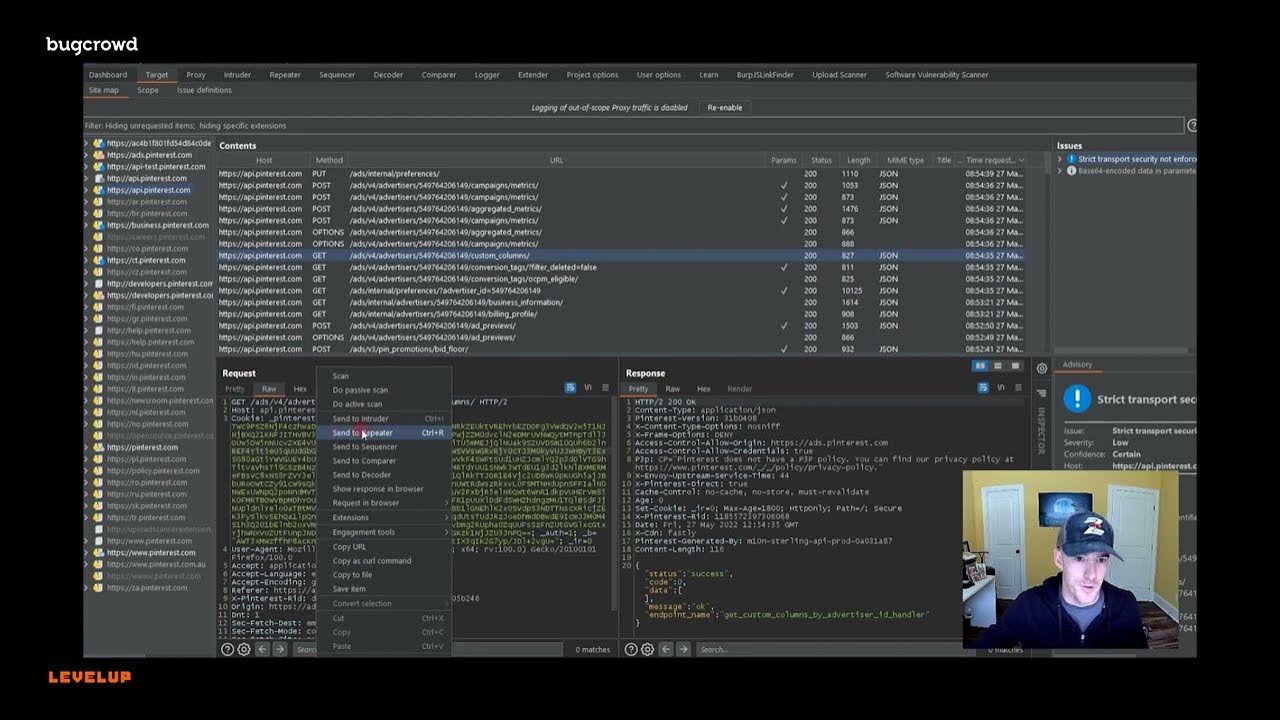Select the /ads/v3/pin_promotions/bid_floor/ row
Screen dimensions: 1280x720
click(x=620, y=349)
